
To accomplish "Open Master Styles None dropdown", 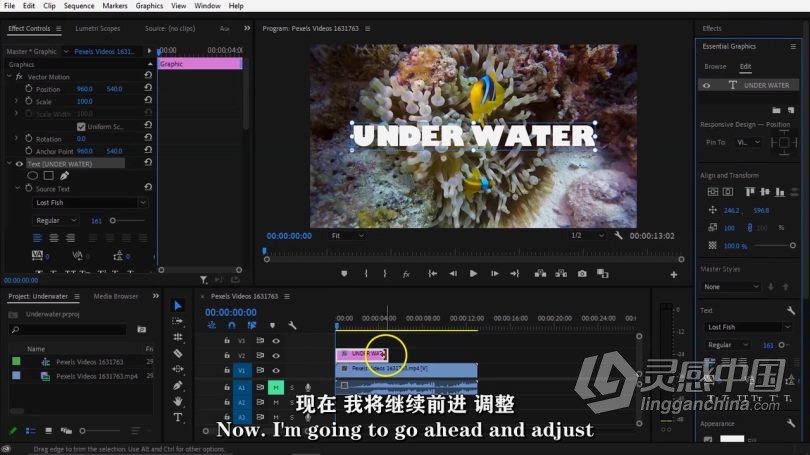I will point(731,287).
